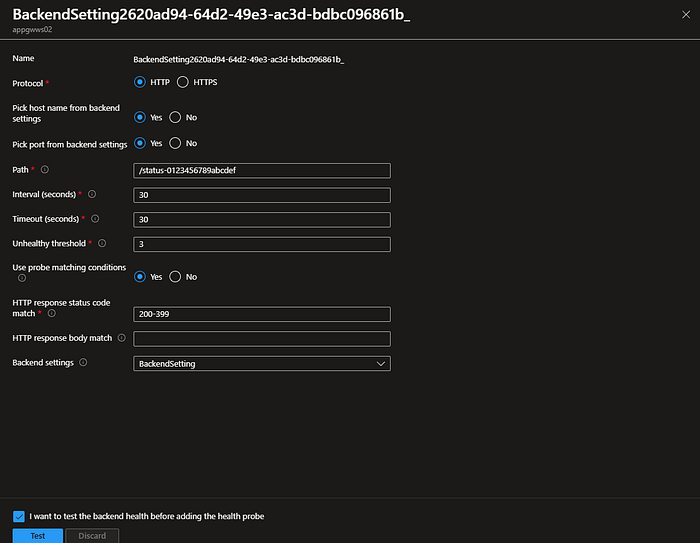
Task: Set Pick port from backend settings to No
Action: tap(175, 143)
